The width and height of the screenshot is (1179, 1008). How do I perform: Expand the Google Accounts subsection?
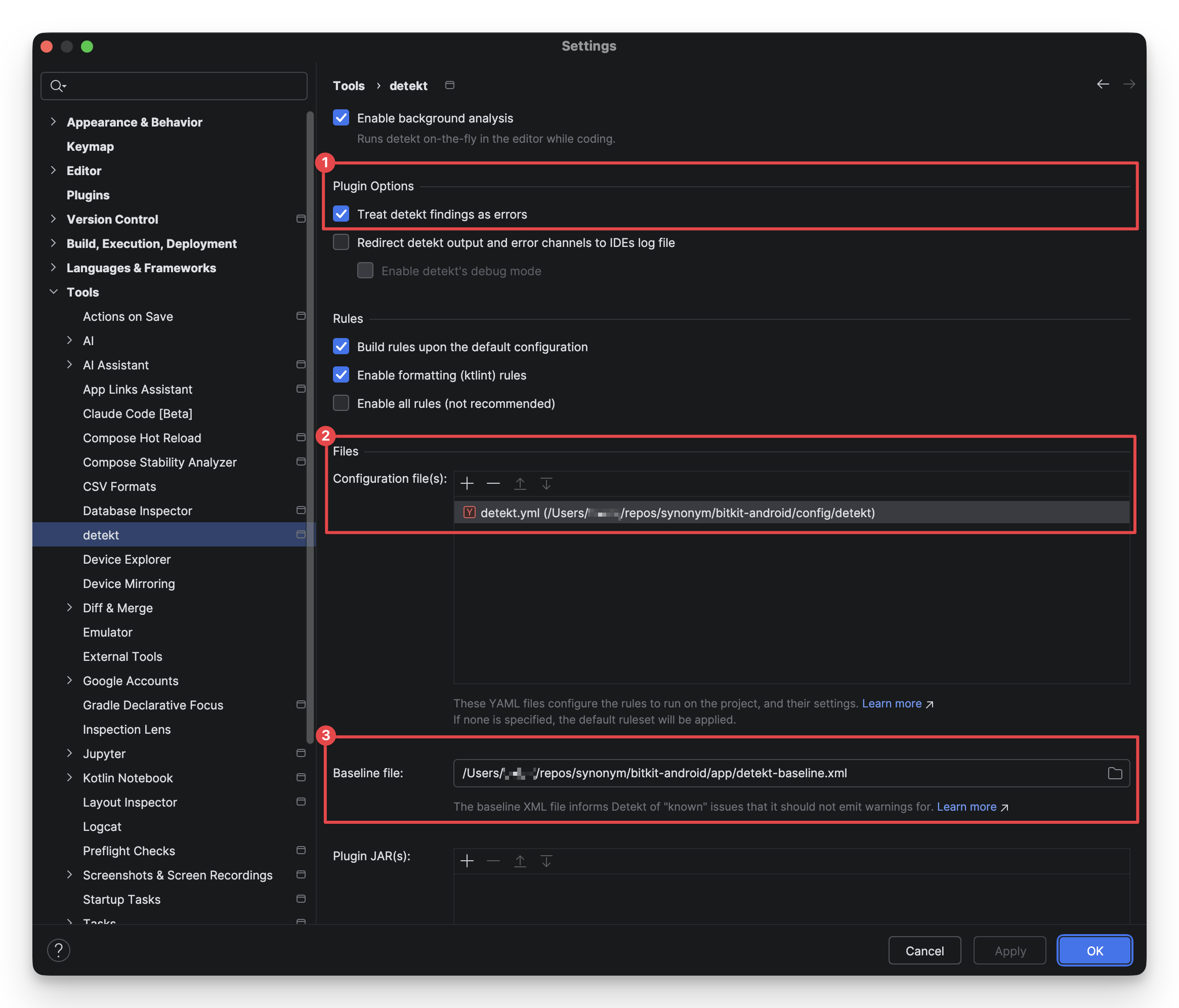tap(69, 680)
